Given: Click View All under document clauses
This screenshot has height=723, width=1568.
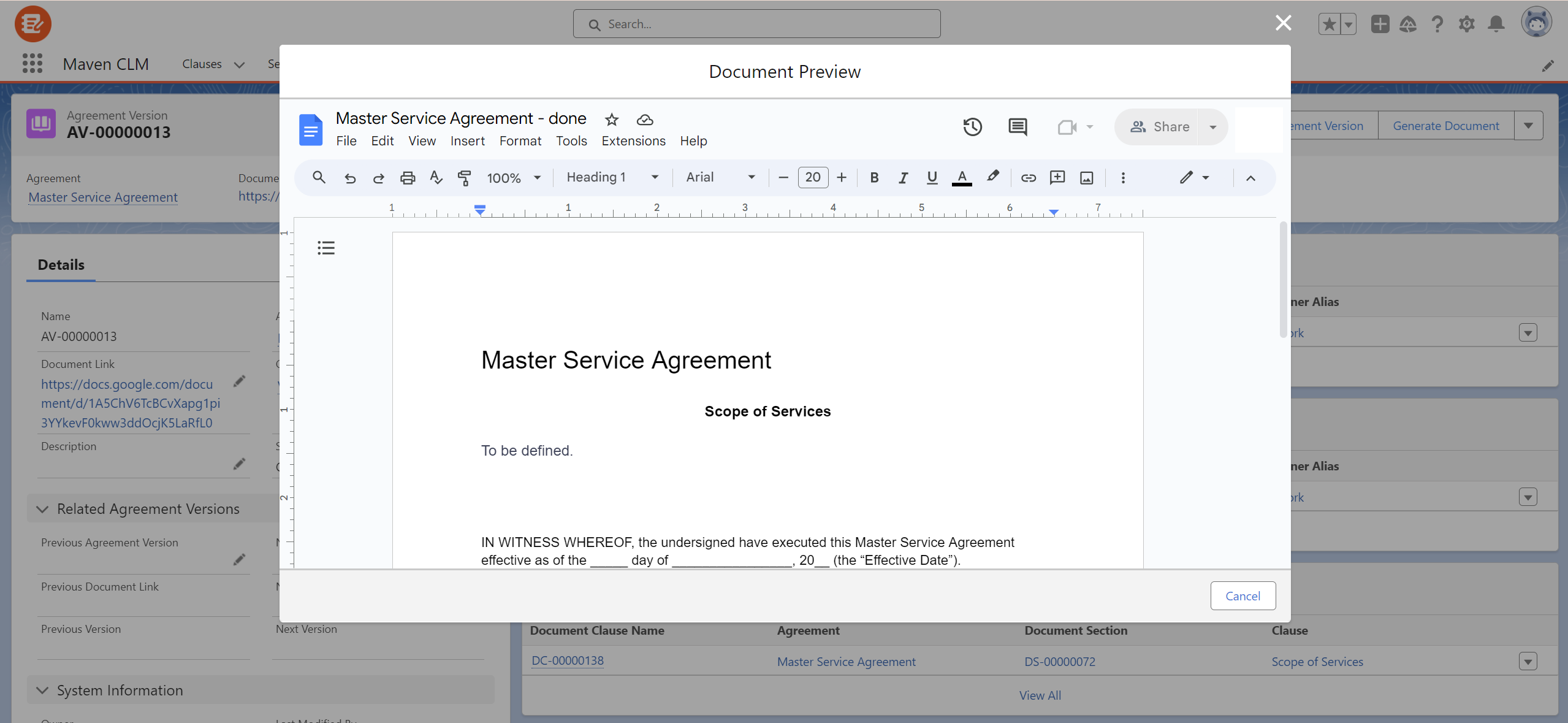Looking at the screenshot, I should [x=1040, y=695].
